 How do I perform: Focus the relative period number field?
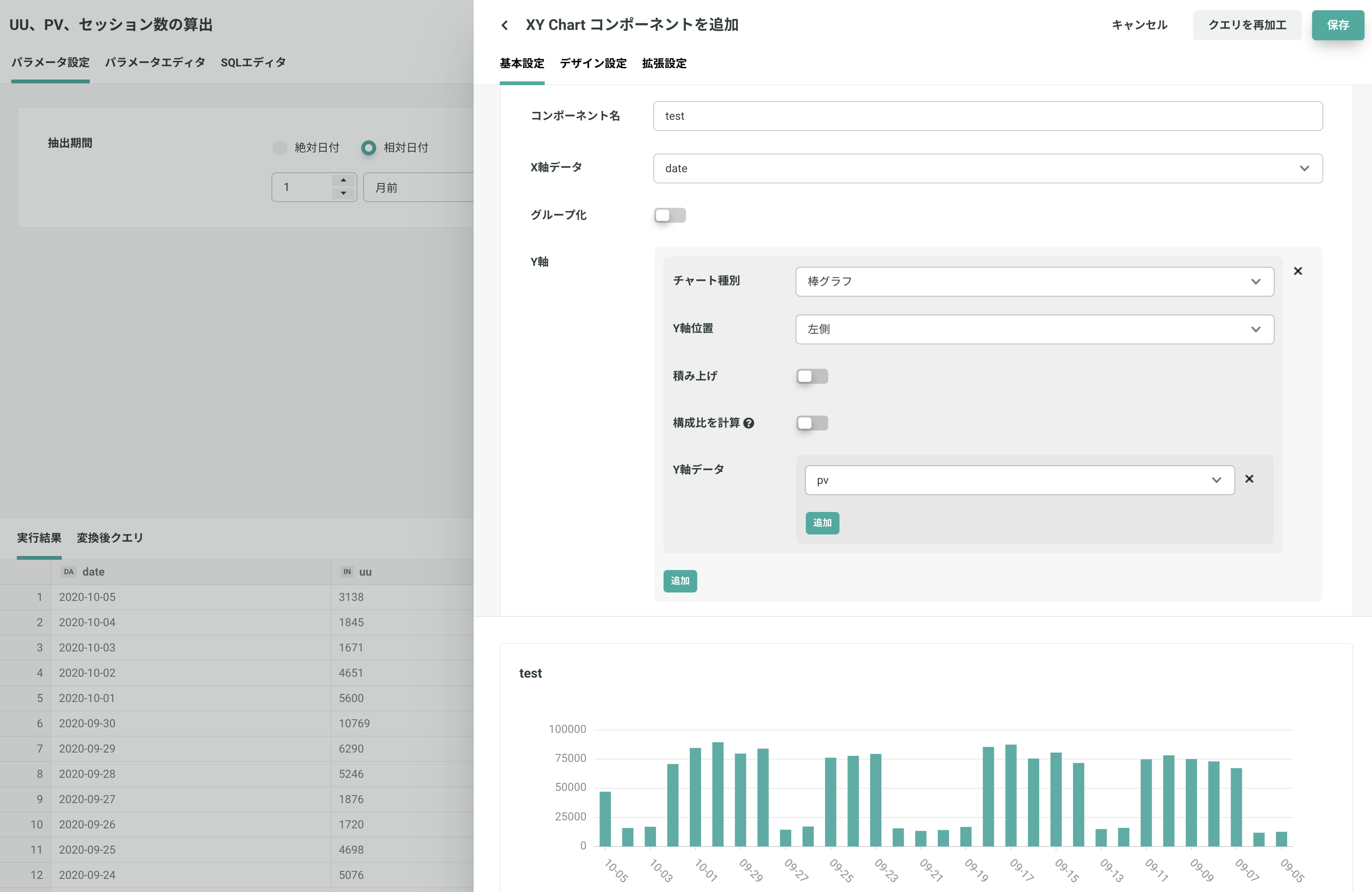click(302, 187)
